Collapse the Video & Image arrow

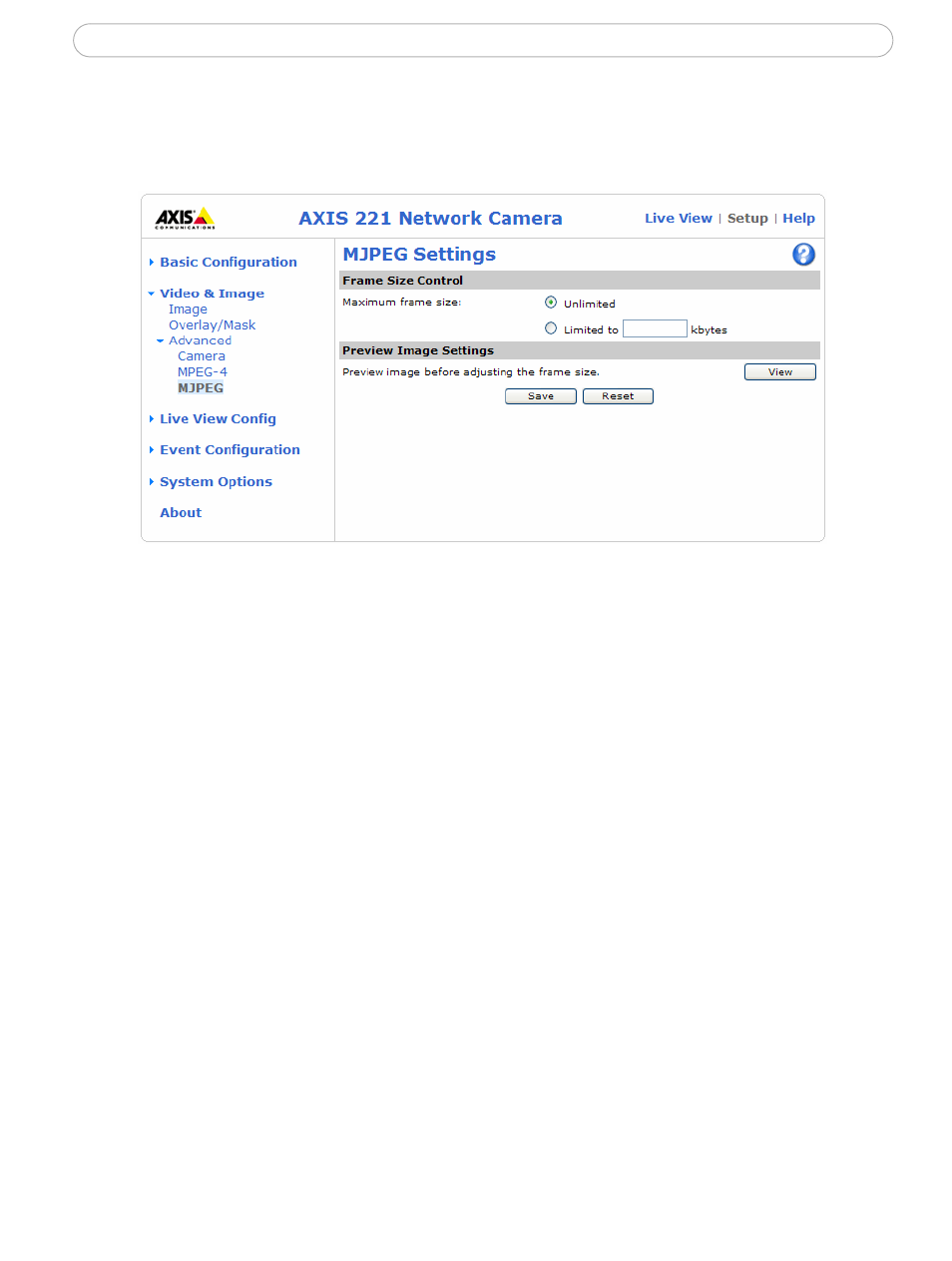point(152,294)
